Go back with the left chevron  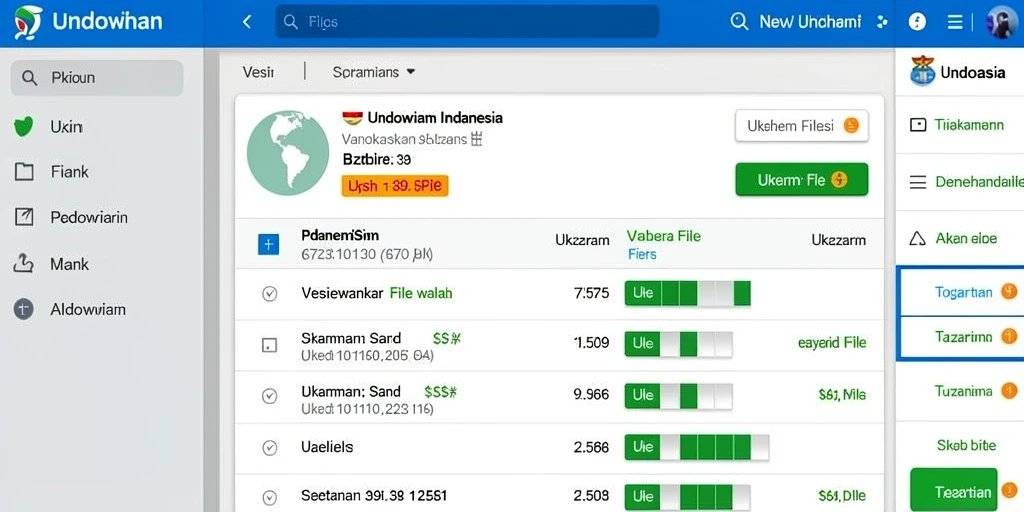click(x=247, y=22)
